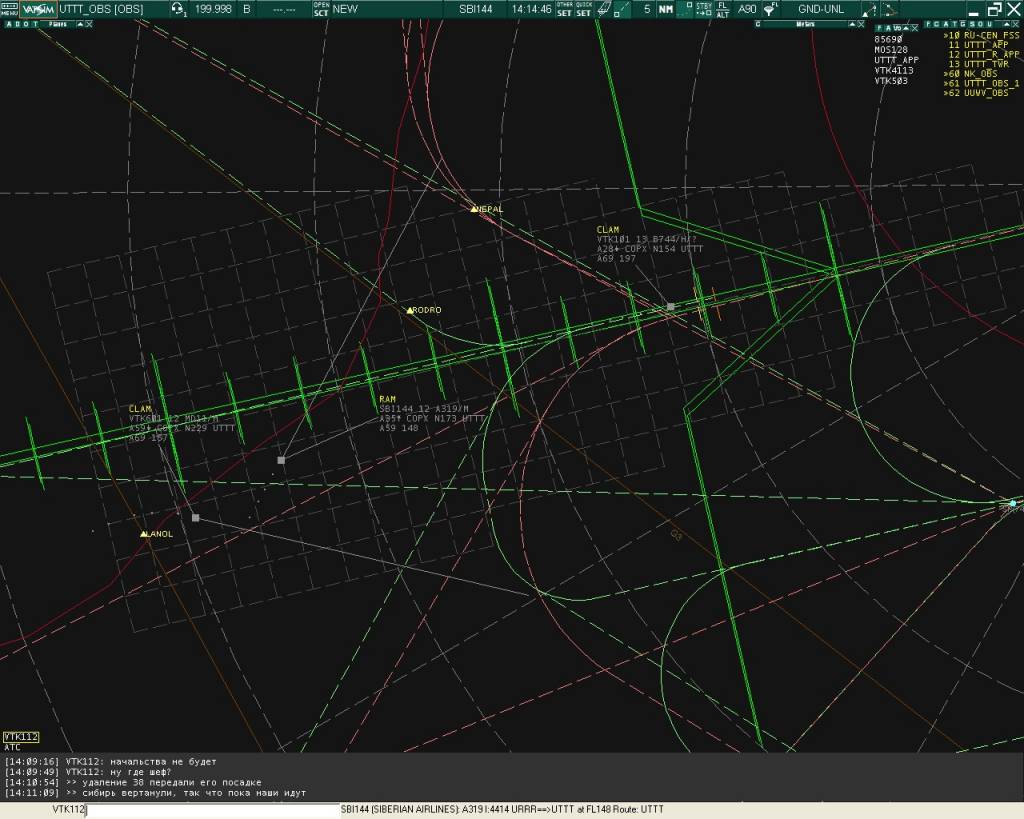Image resolution: width=1024 pixels, height=819 pixels.
Task: Select the VTK112 chat tab
Action: point(21,737)
